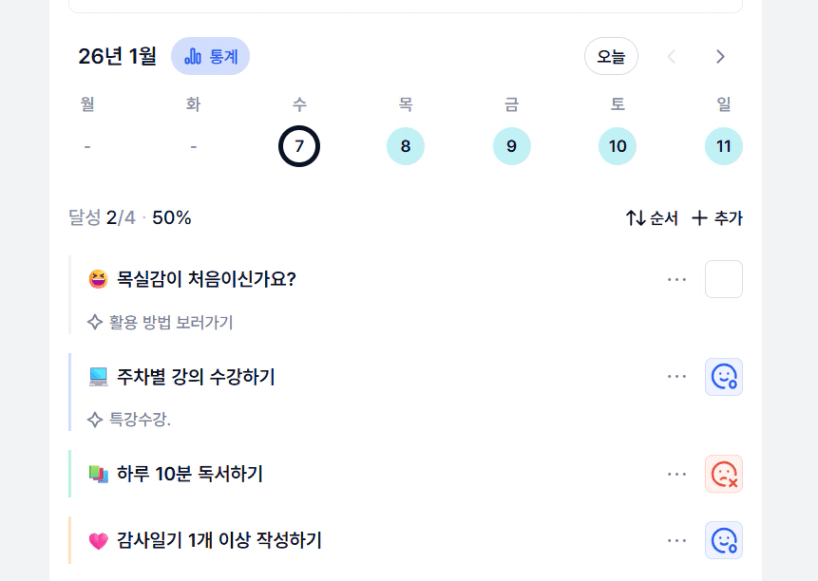Check the empty box for 목실감이 처음이신가요?
The width and height of the screenshot is (818, 581).
(x=723, y=279)
